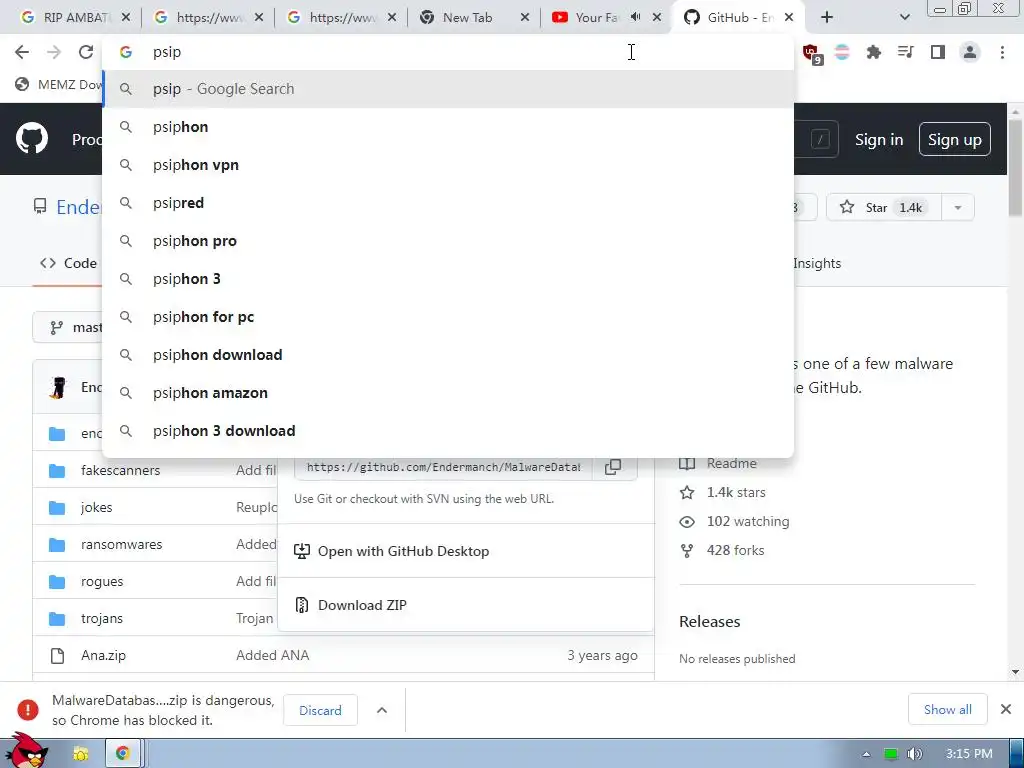Click the red dangerous download warning icon
Image resolution: width=1024 pixels, height=768 pixels.
tap(27, 710)
